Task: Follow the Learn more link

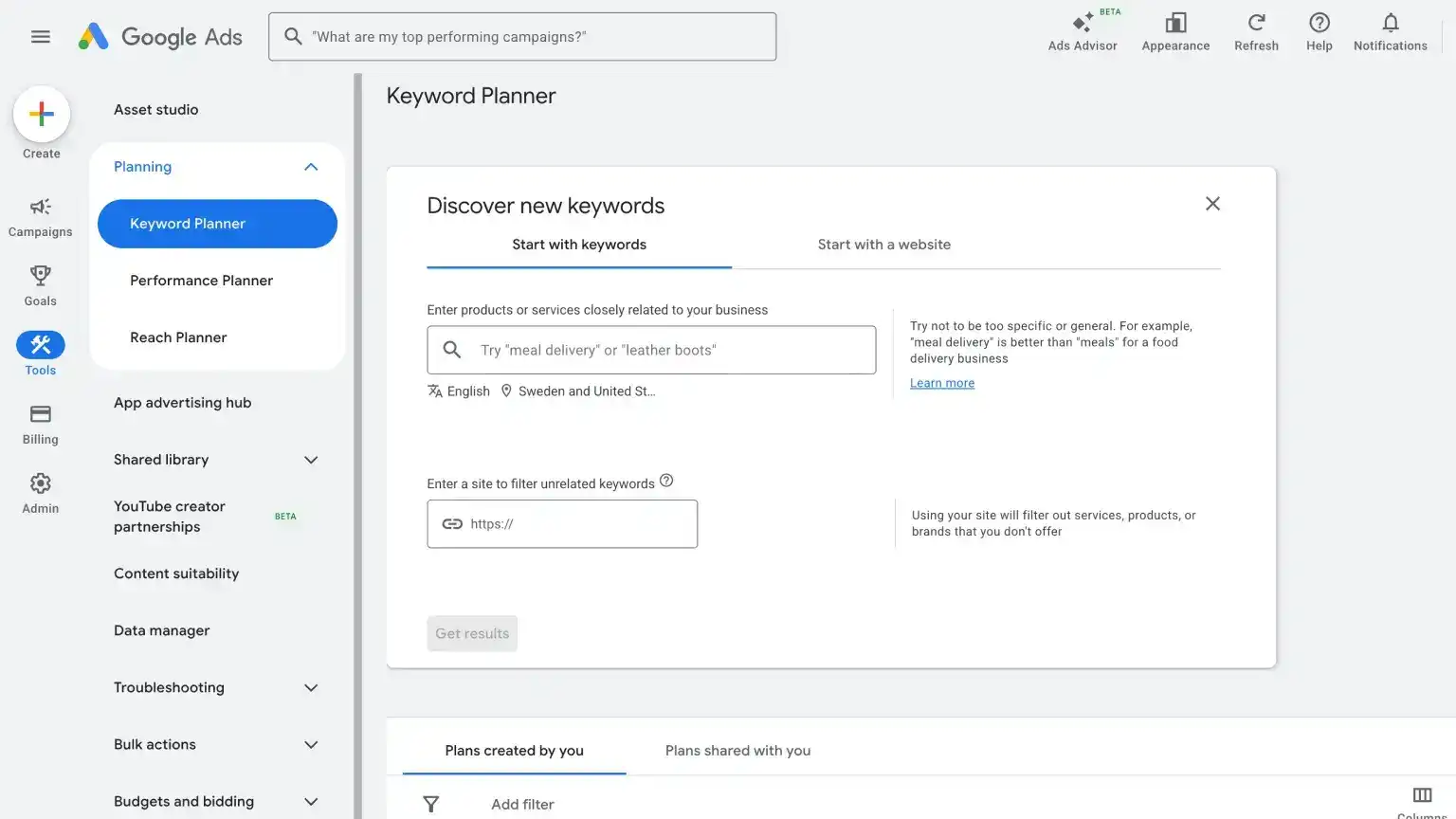Action: [x=942, y=383]
